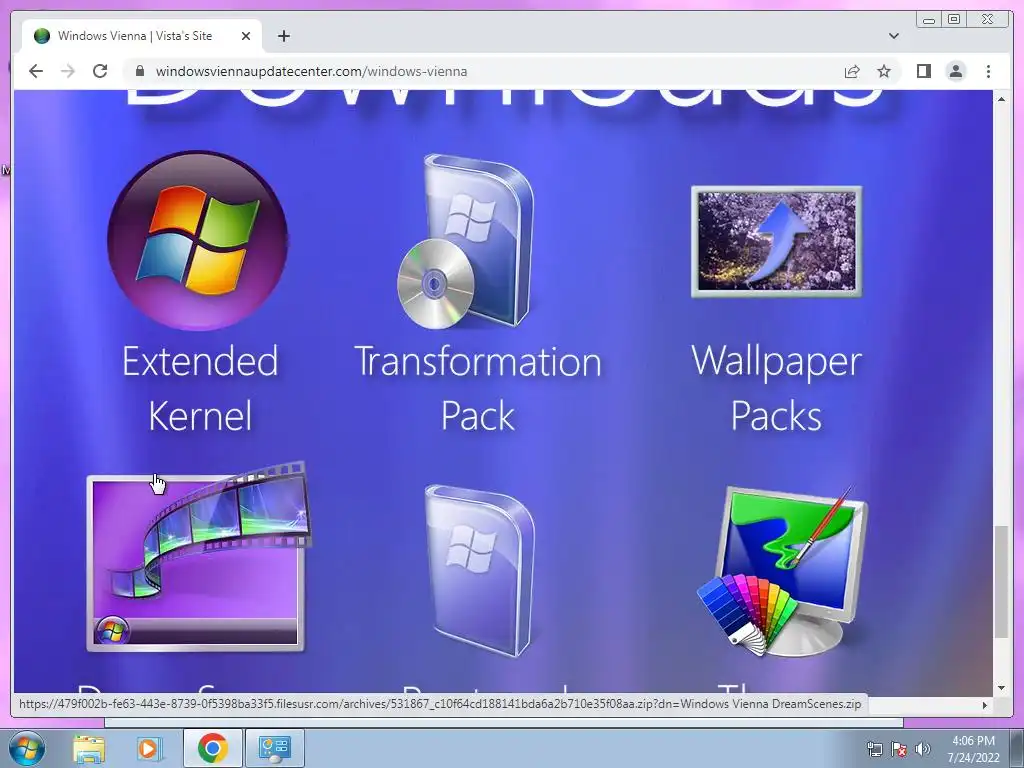The width and height of the screenshot is (1024, 768).
Task: Go forward in browser history
Action: [68, 71]
